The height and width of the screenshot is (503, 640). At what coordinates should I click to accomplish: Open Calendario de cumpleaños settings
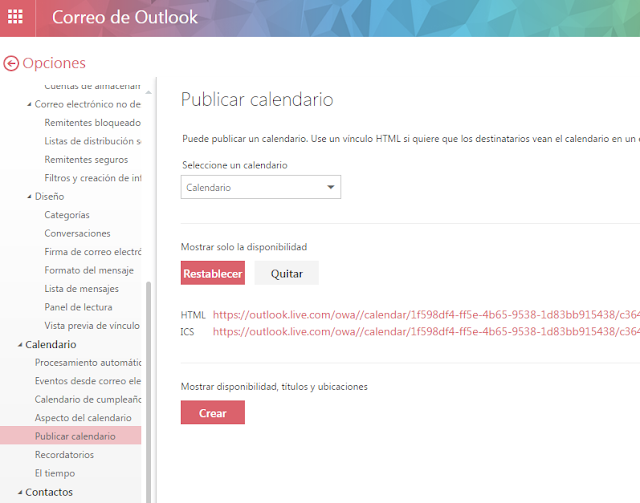pos(88,399)
